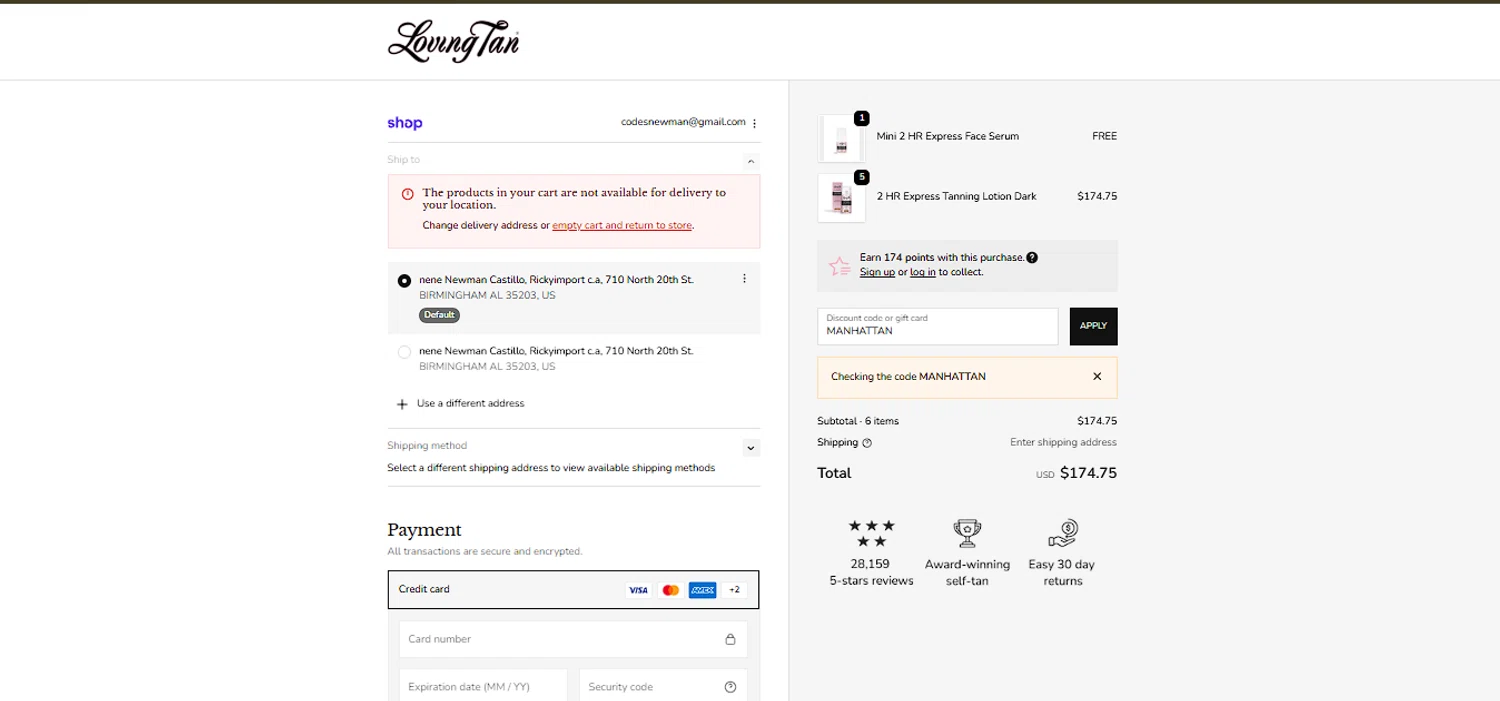Click quantity badge 5 on tanning lotion
This screenshot has height=701, width=1500.
pyautogui.click(x=862, y=177)
